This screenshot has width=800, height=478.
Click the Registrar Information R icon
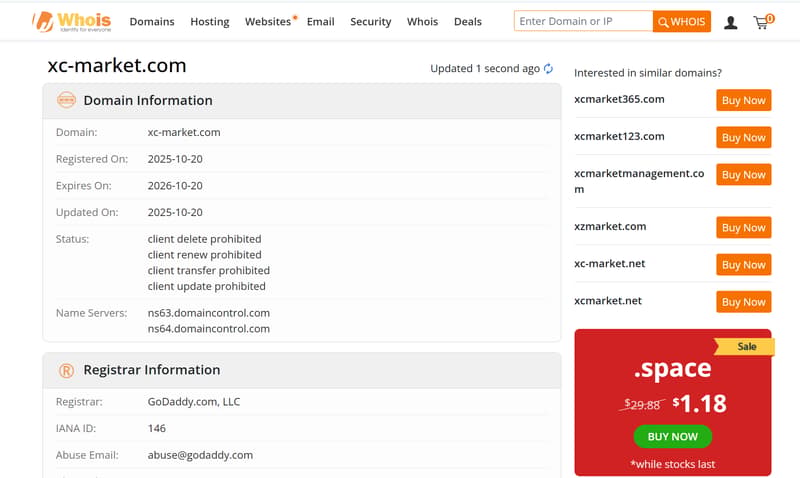(x=66, y=370)
